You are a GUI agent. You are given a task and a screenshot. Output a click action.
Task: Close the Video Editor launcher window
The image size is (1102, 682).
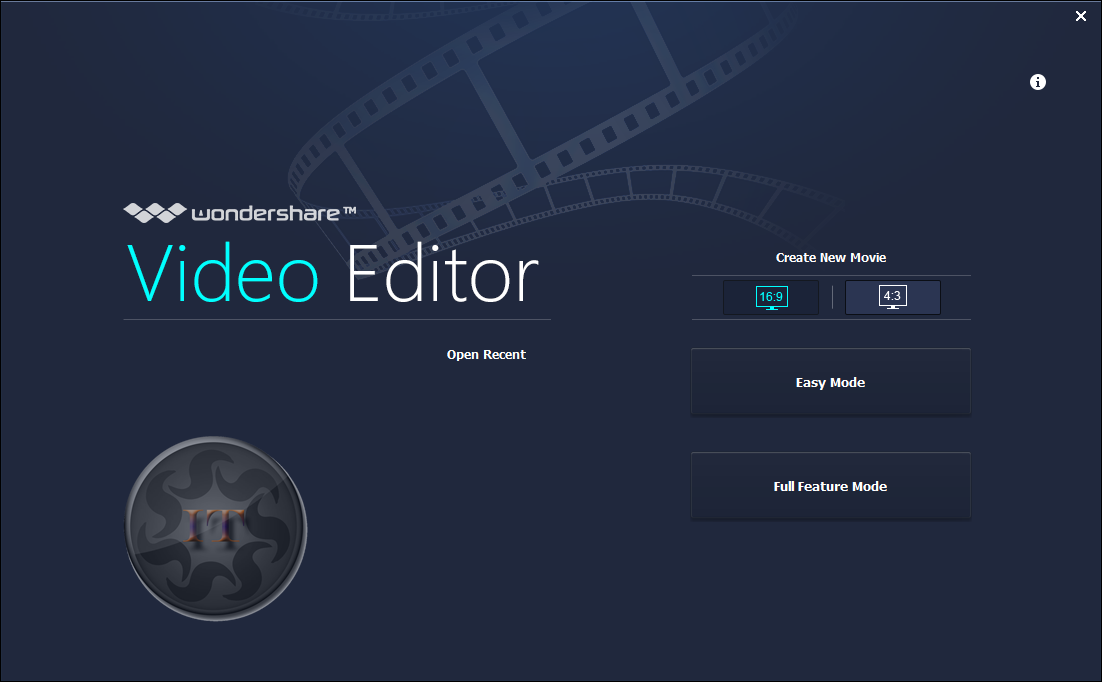[1081, 16]
